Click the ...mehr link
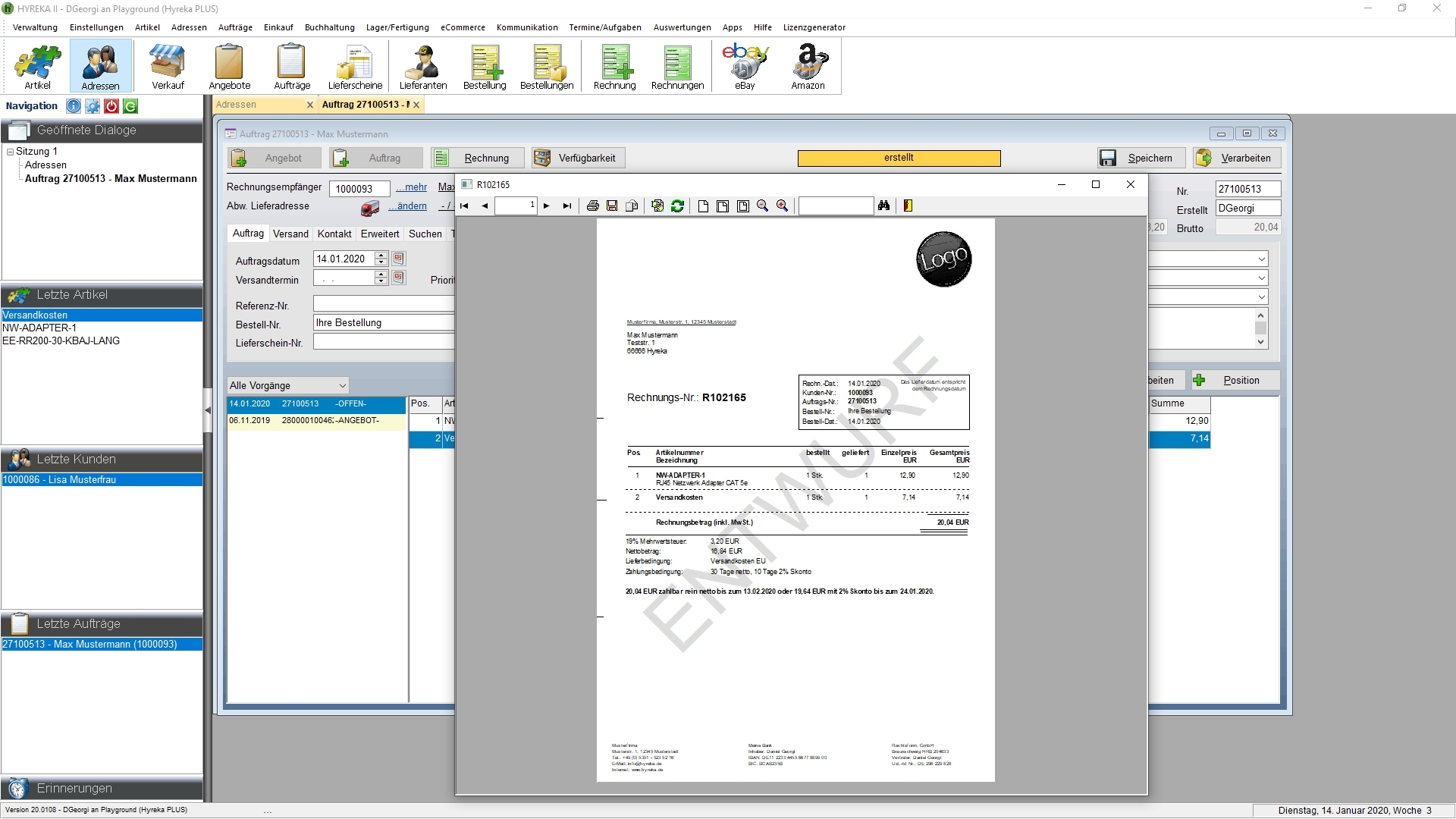 point(411,187)
